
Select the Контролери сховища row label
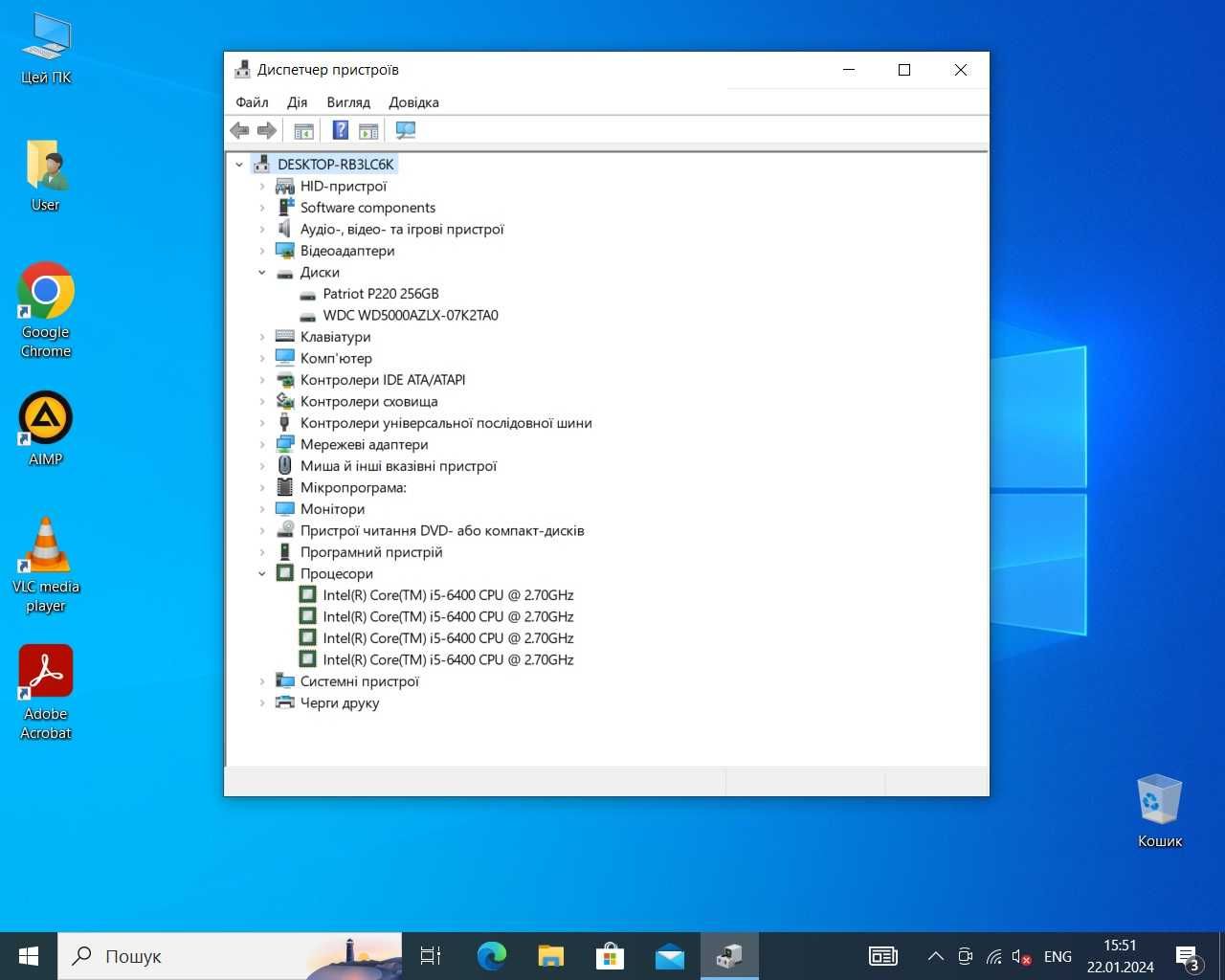(x=369, y=402)
